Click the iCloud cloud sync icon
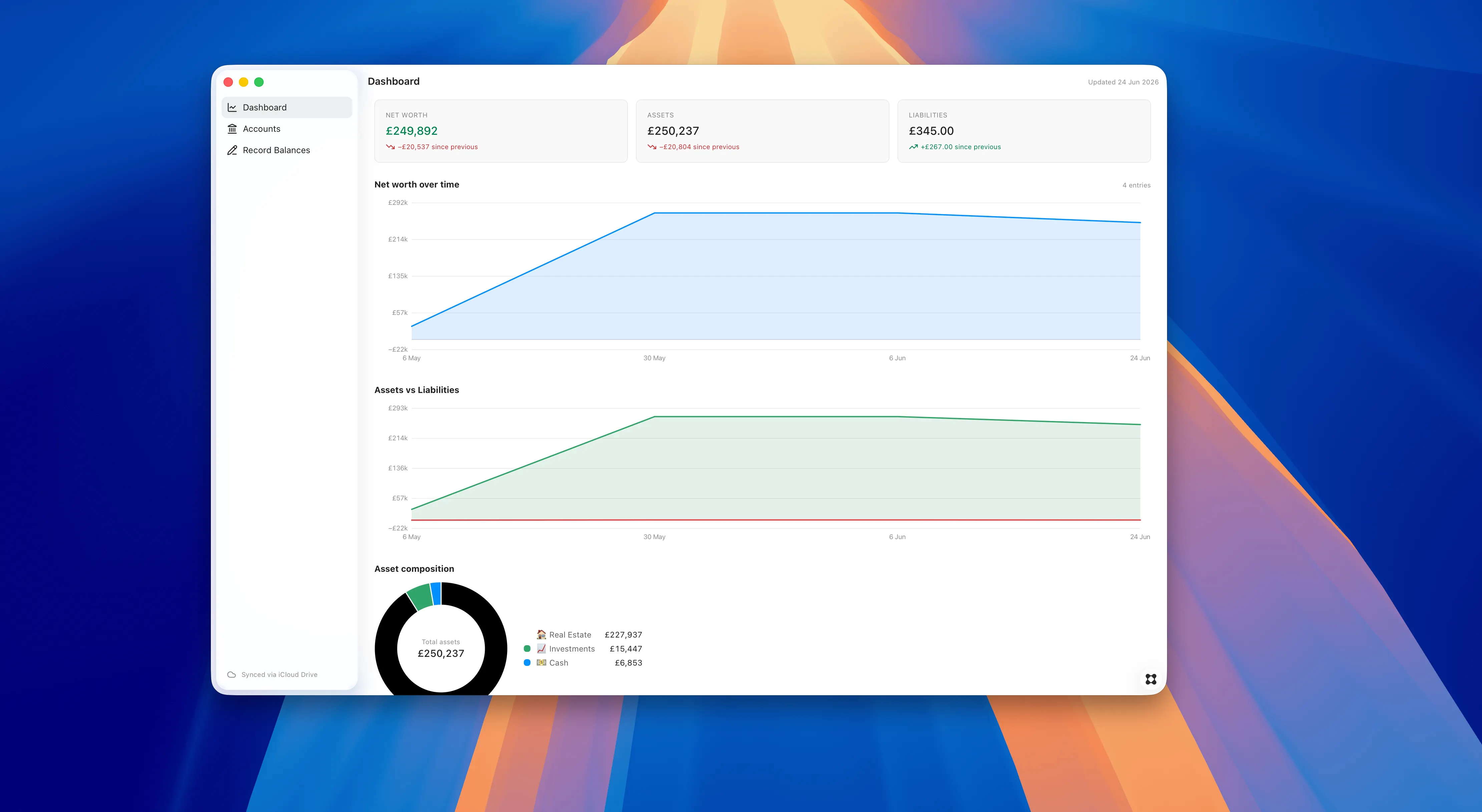This screenshot has height=812, width=1482. [232, 675]
